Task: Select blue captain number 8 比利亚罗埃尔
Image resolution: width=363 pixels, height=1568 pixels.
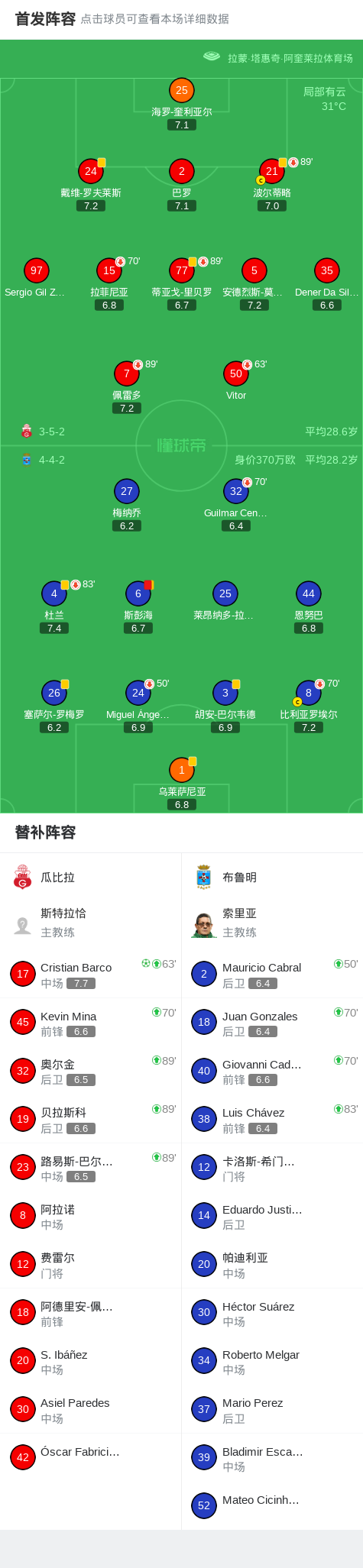Action: (x=309, y=693)
